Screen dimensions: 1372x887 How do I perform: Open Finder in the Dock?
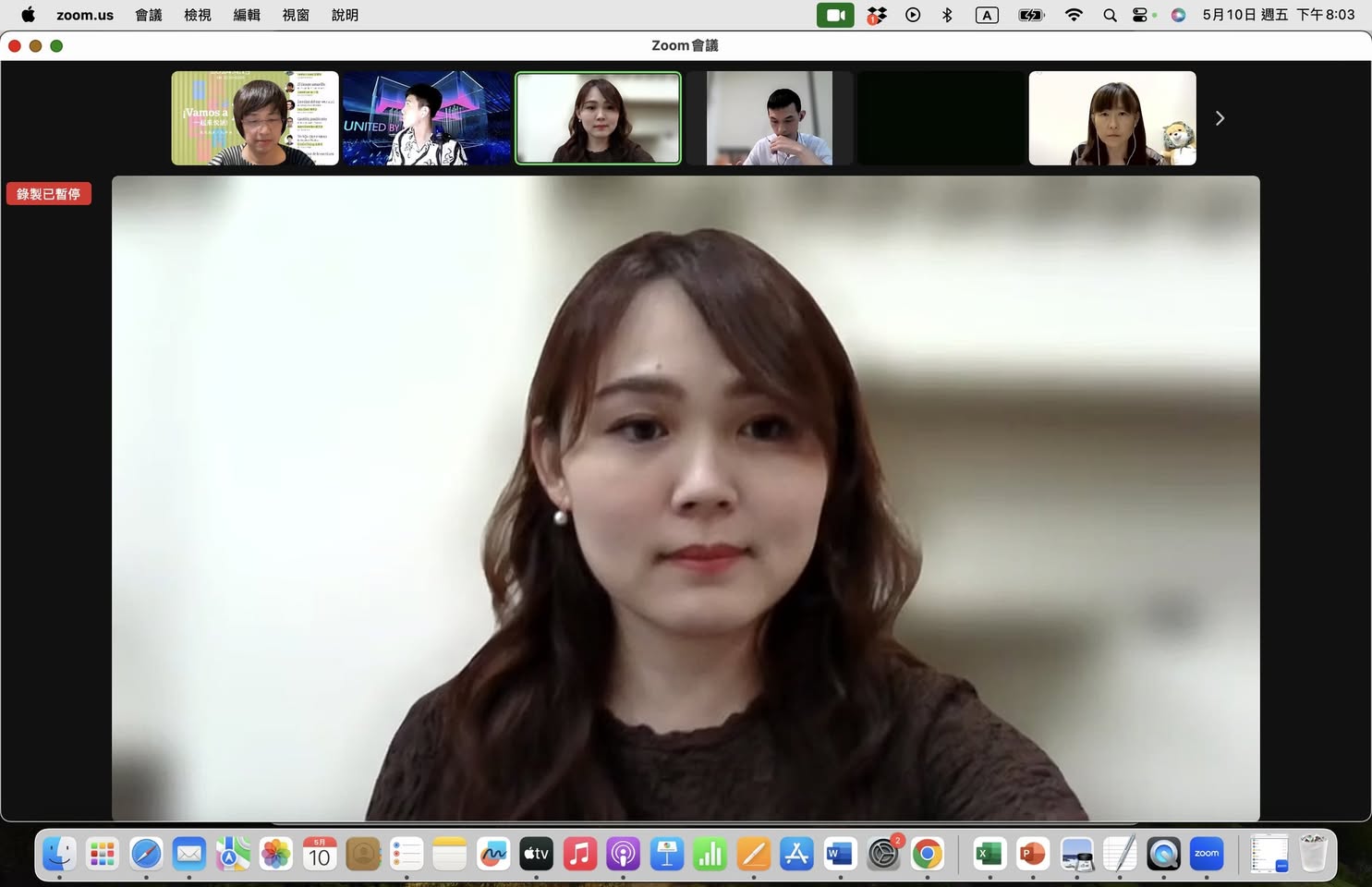(x=59, y=854)
